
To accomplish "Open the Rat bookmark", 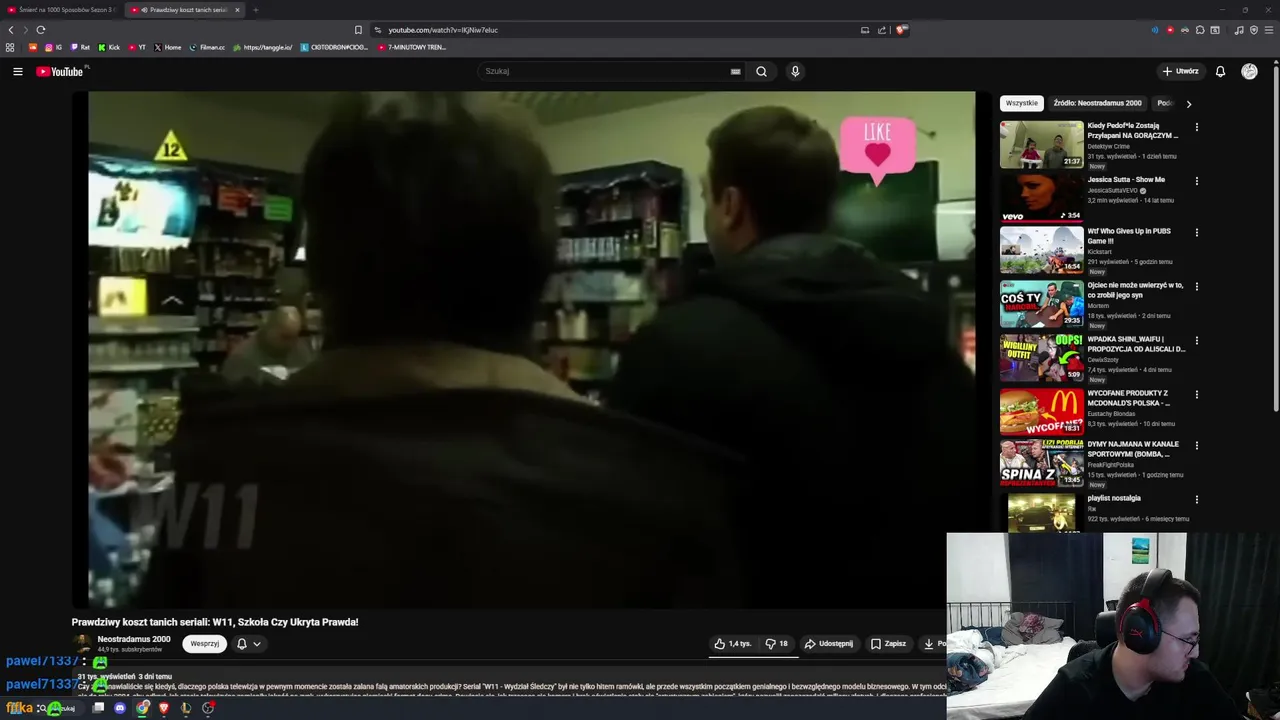I will coord(80,47).
